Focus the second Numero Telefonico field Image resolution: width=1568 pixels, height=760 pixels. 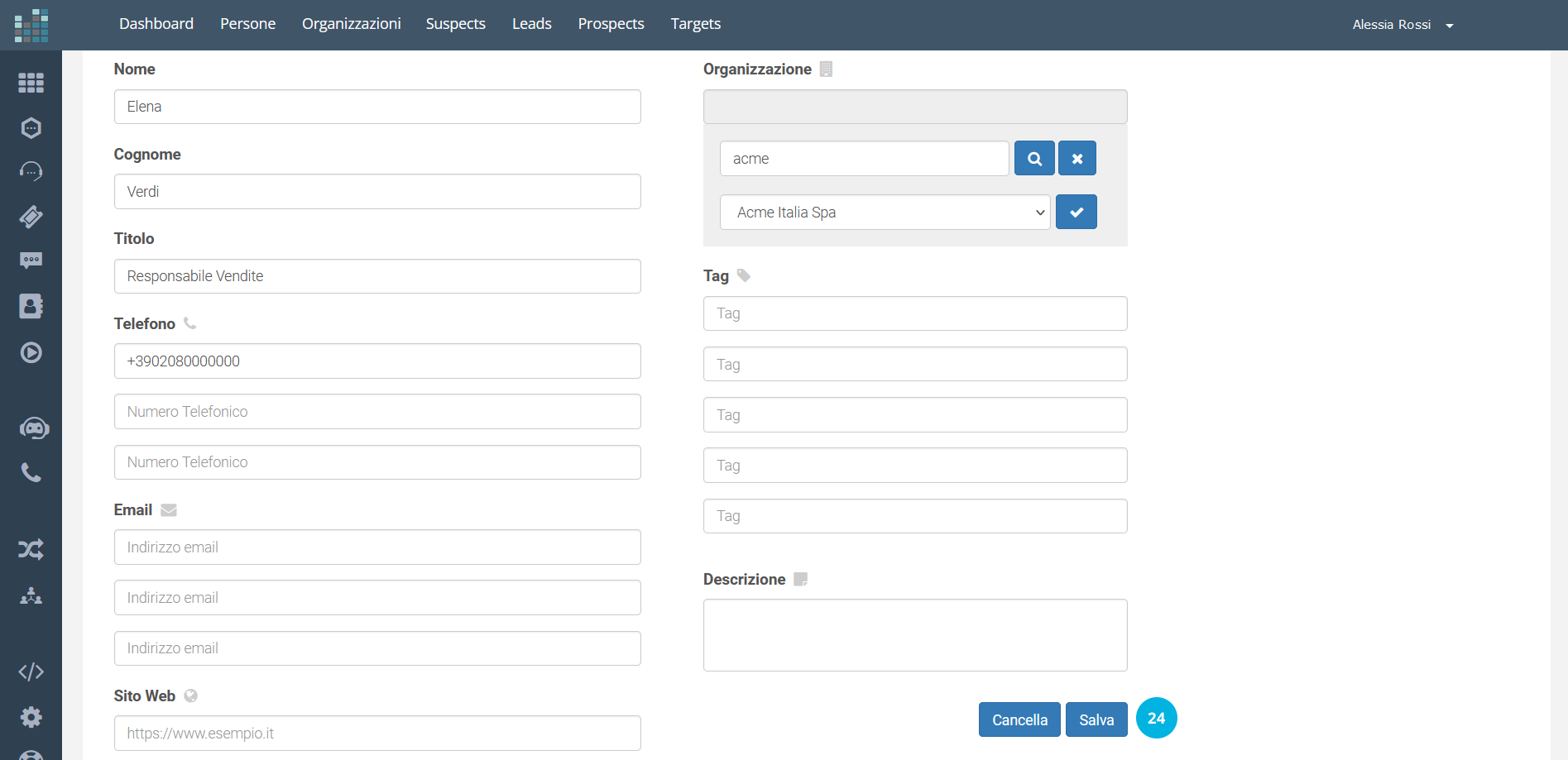coord(377,412)
